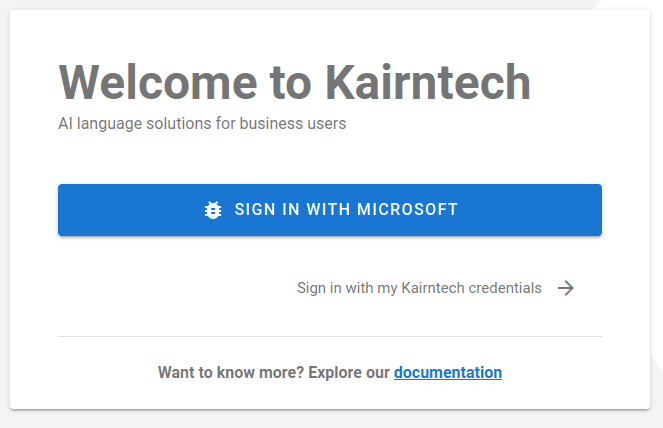Click the right arrow icon beside Kairntech credentials
663x428 pixels.
pos(566,288)
